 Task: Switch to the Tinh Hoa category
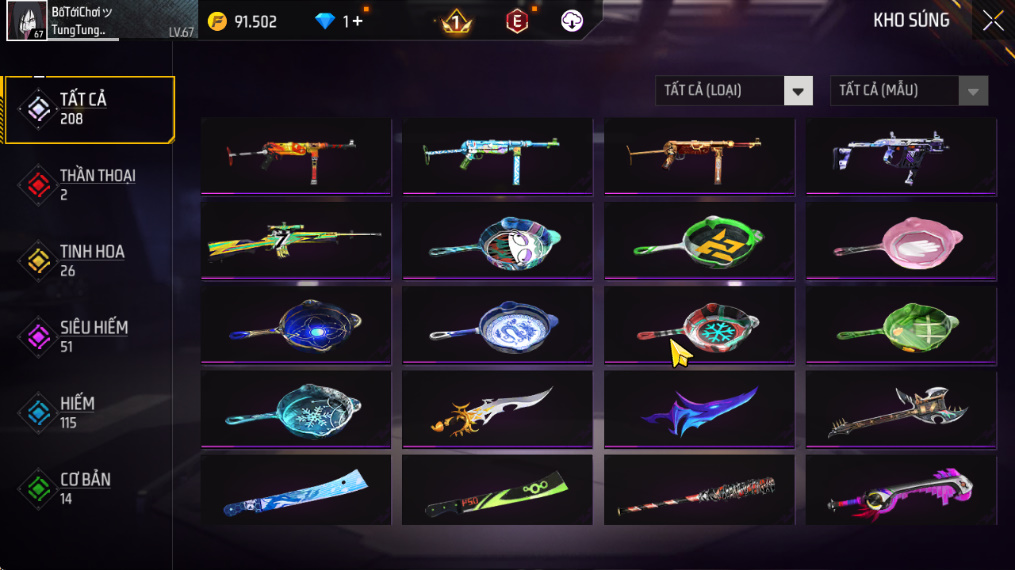click(89, 261)
